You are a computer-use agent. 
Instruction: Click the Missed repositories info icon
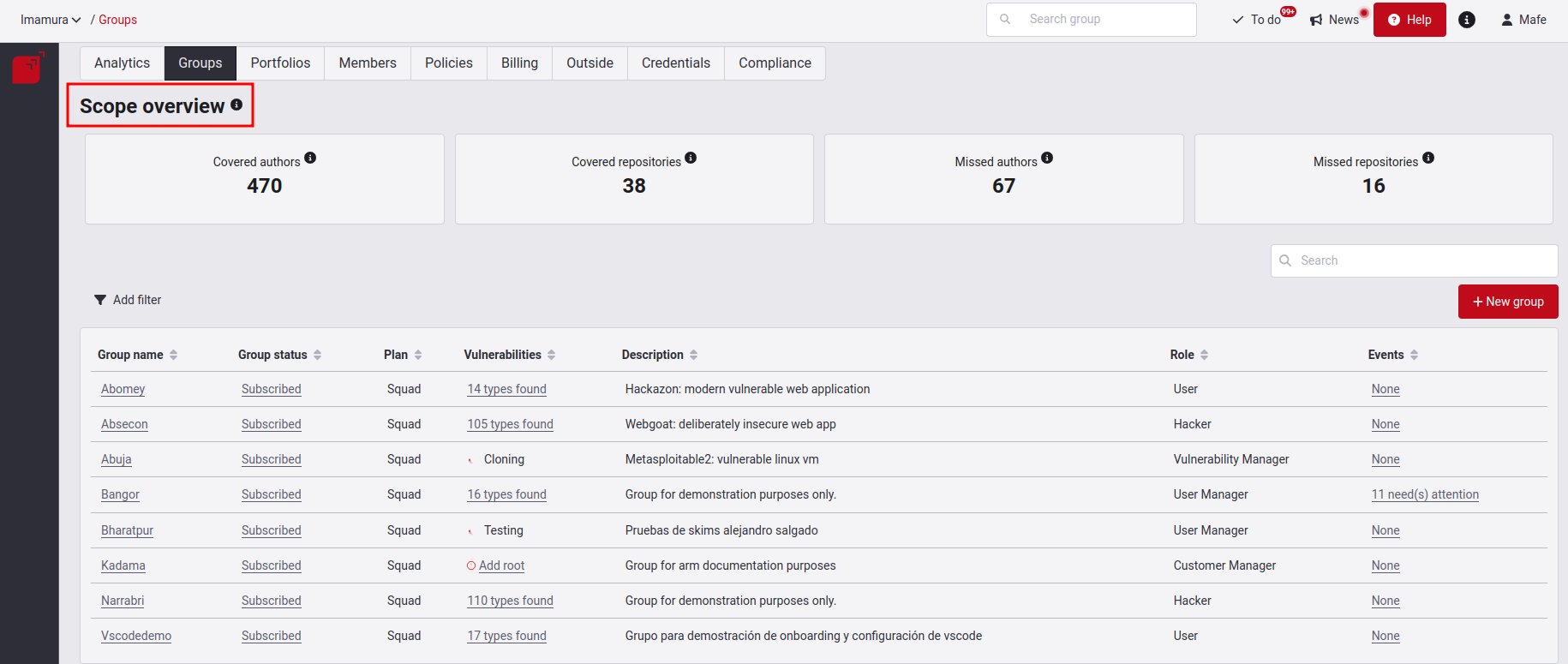1428,158
